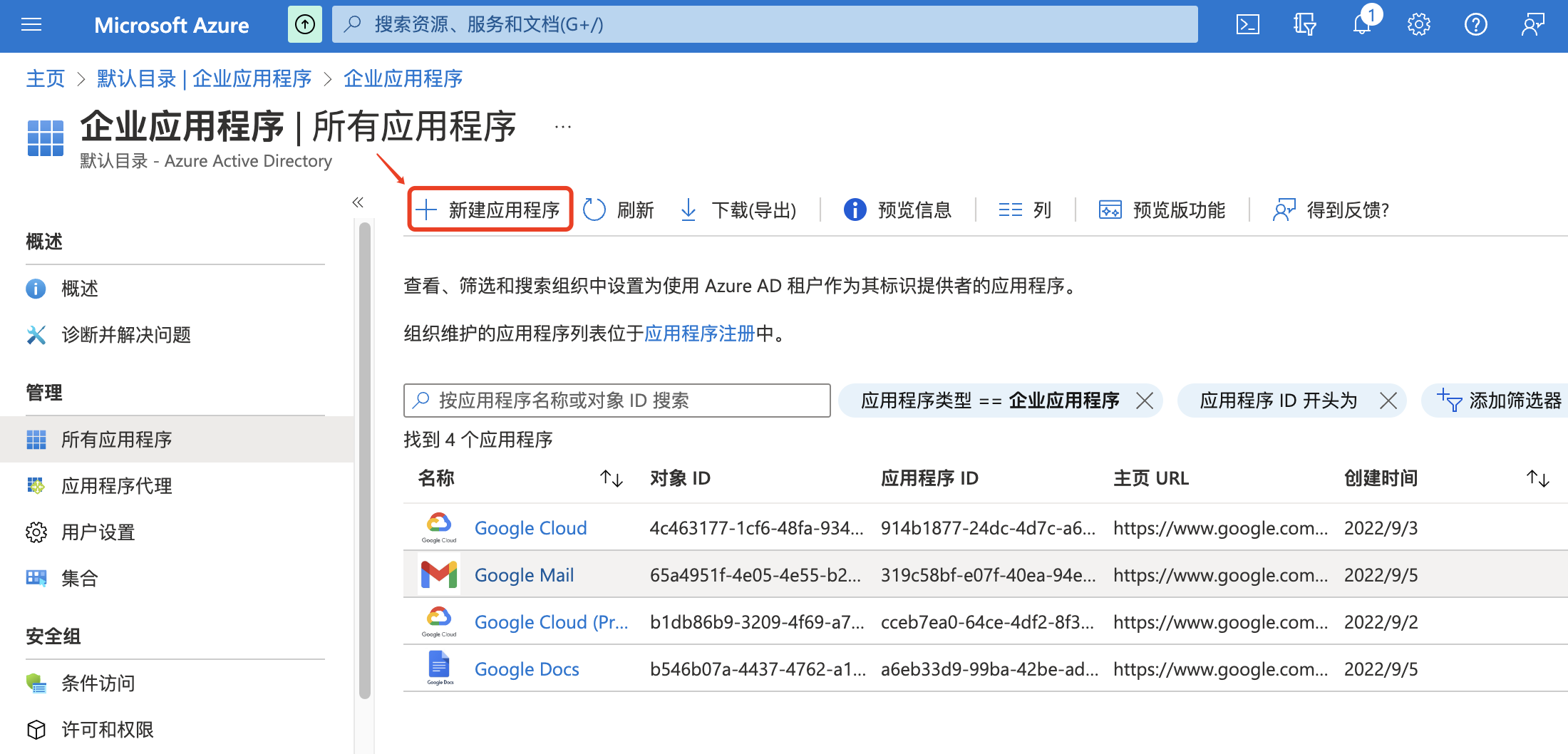Open 预览信息
This screenshot has height=754, width=1568.
pyautogui.click(x=897, y=210)
